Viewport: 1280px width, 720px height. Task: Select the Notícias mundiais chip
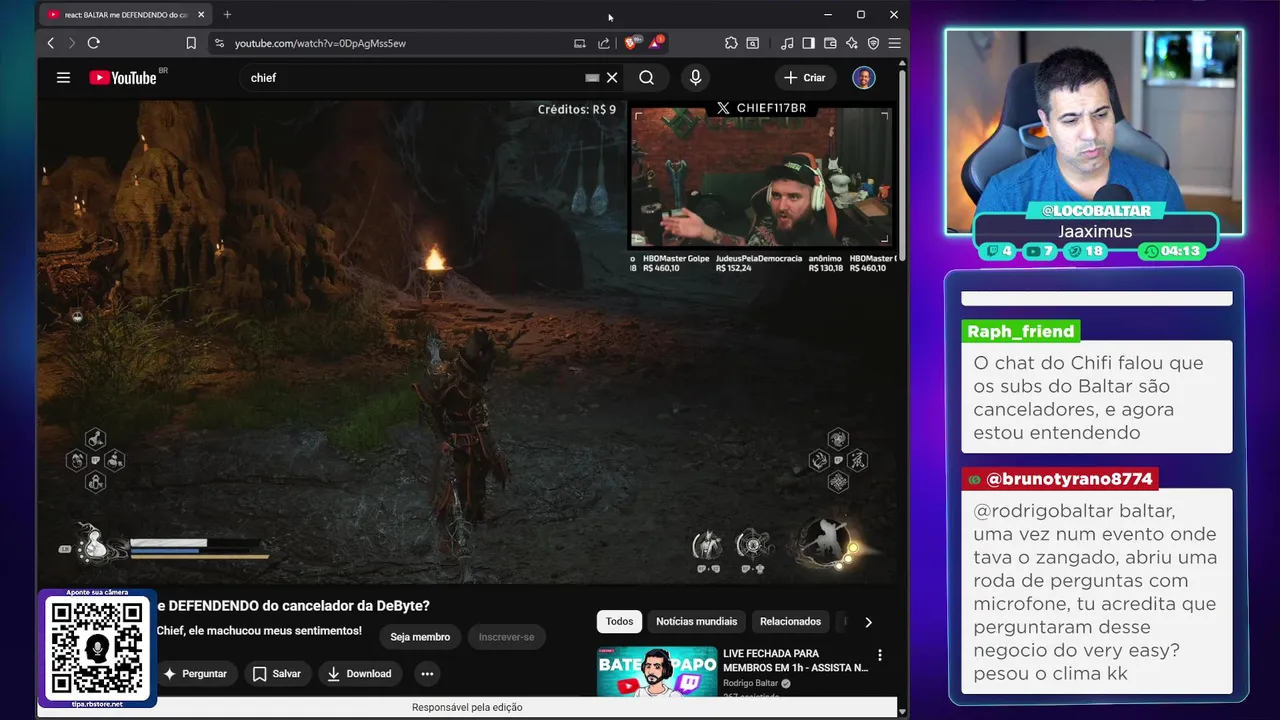(696, 621)
